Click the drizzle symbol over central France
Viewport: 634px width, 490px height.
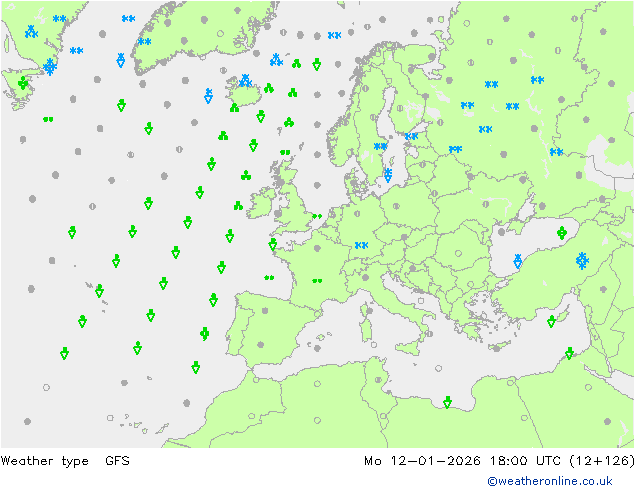coord(317,281)
